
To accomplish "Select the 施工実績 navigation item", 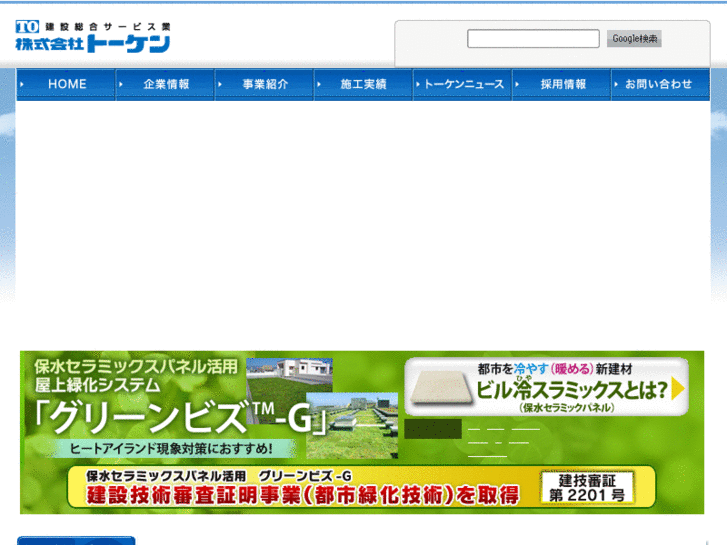I will point(364,84).
